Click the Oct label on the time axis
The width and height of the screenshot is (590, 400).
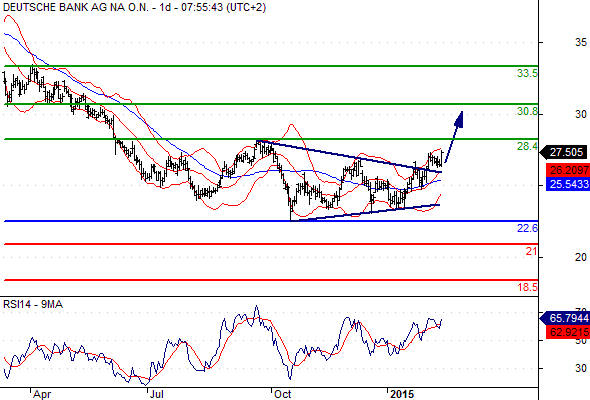click(x=283, y=394)
